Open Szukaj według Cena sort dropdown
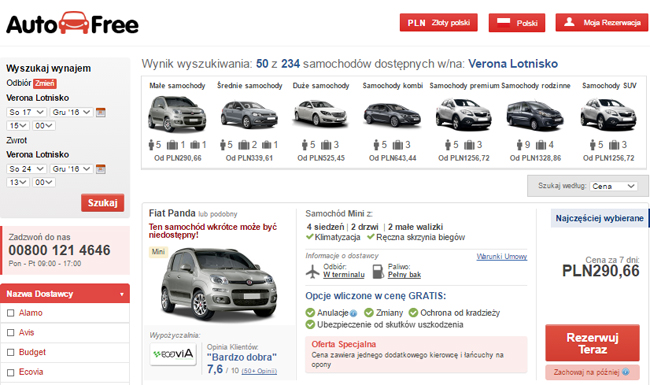 614,186
